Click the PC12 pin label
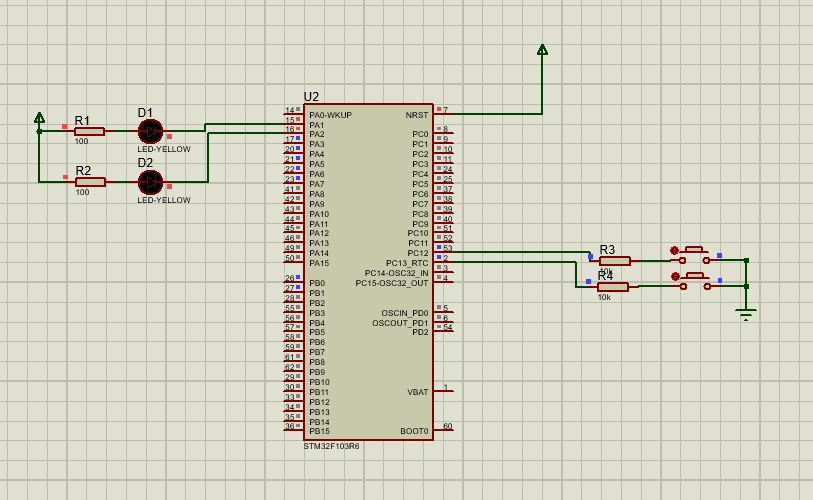The image size is (813, 500). (x=418, y=254)
